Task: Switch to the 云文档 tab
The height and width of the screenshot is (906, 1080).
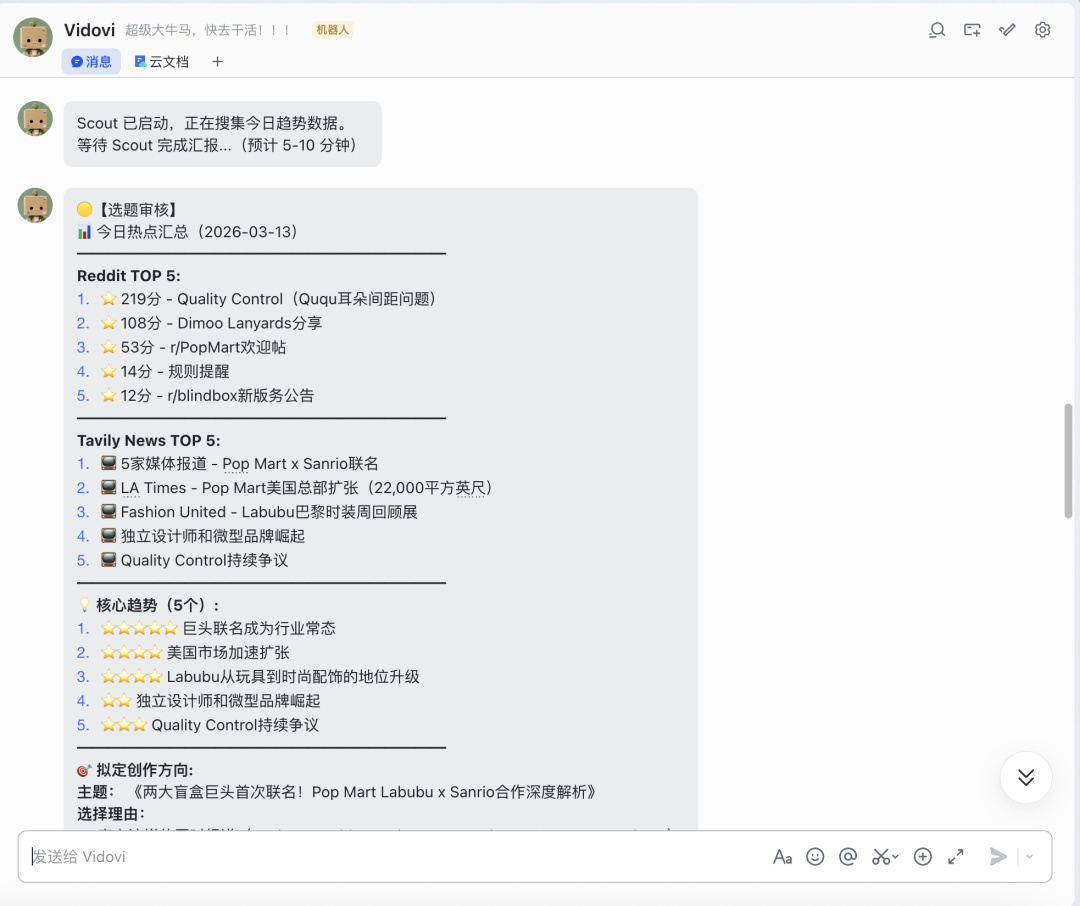Action: (x=162, y=61)
